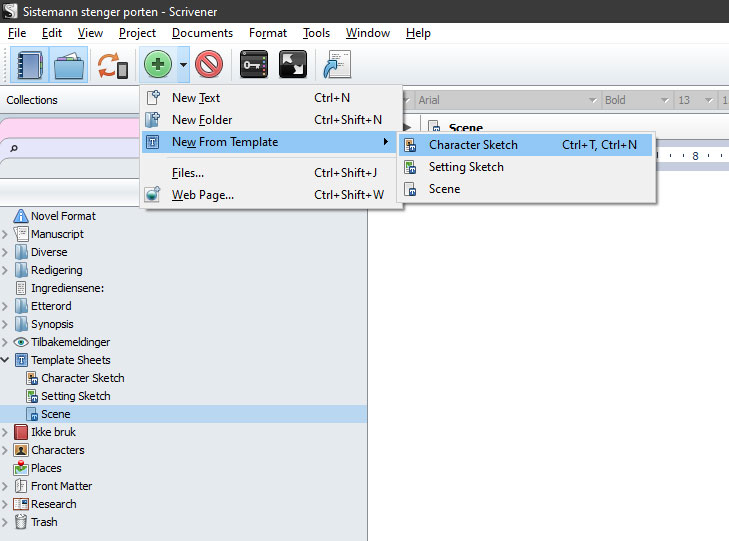Expand the Redigering folder
Screen dimensions: 729x541
(5, 270)
